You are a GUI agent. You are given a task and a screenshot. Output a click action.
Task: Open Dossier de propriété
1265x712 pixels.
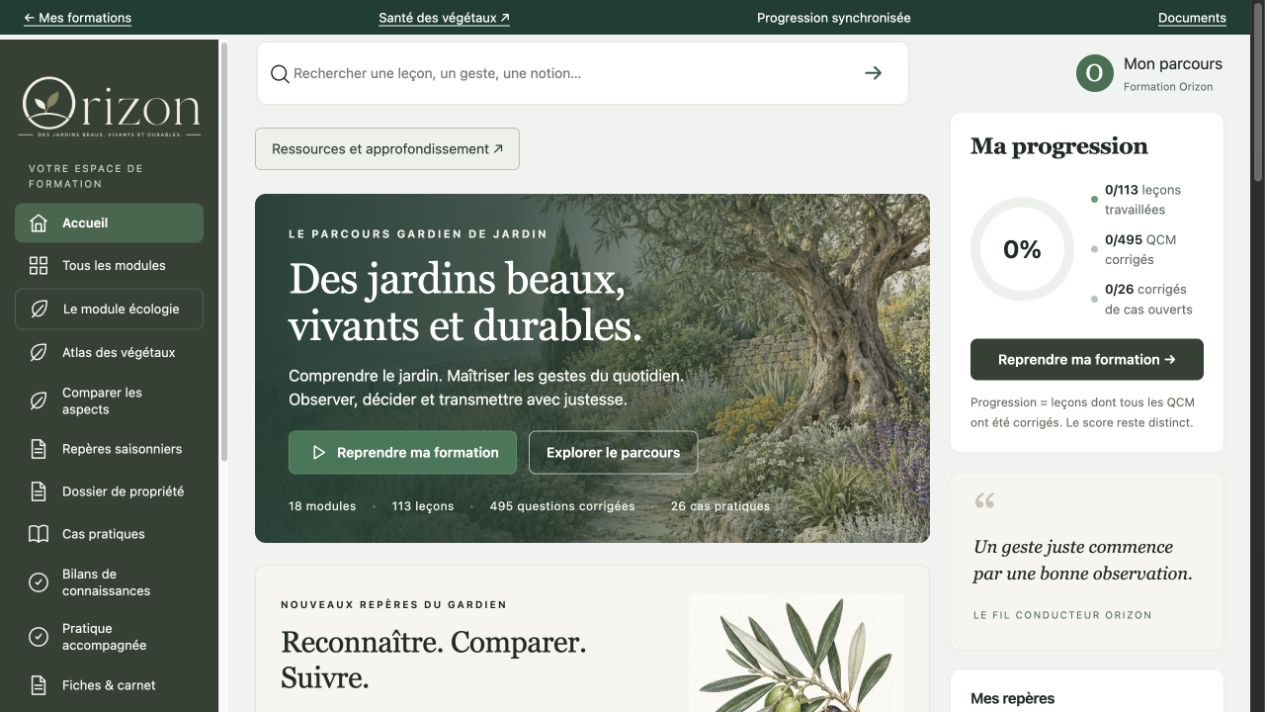(109, 491)
